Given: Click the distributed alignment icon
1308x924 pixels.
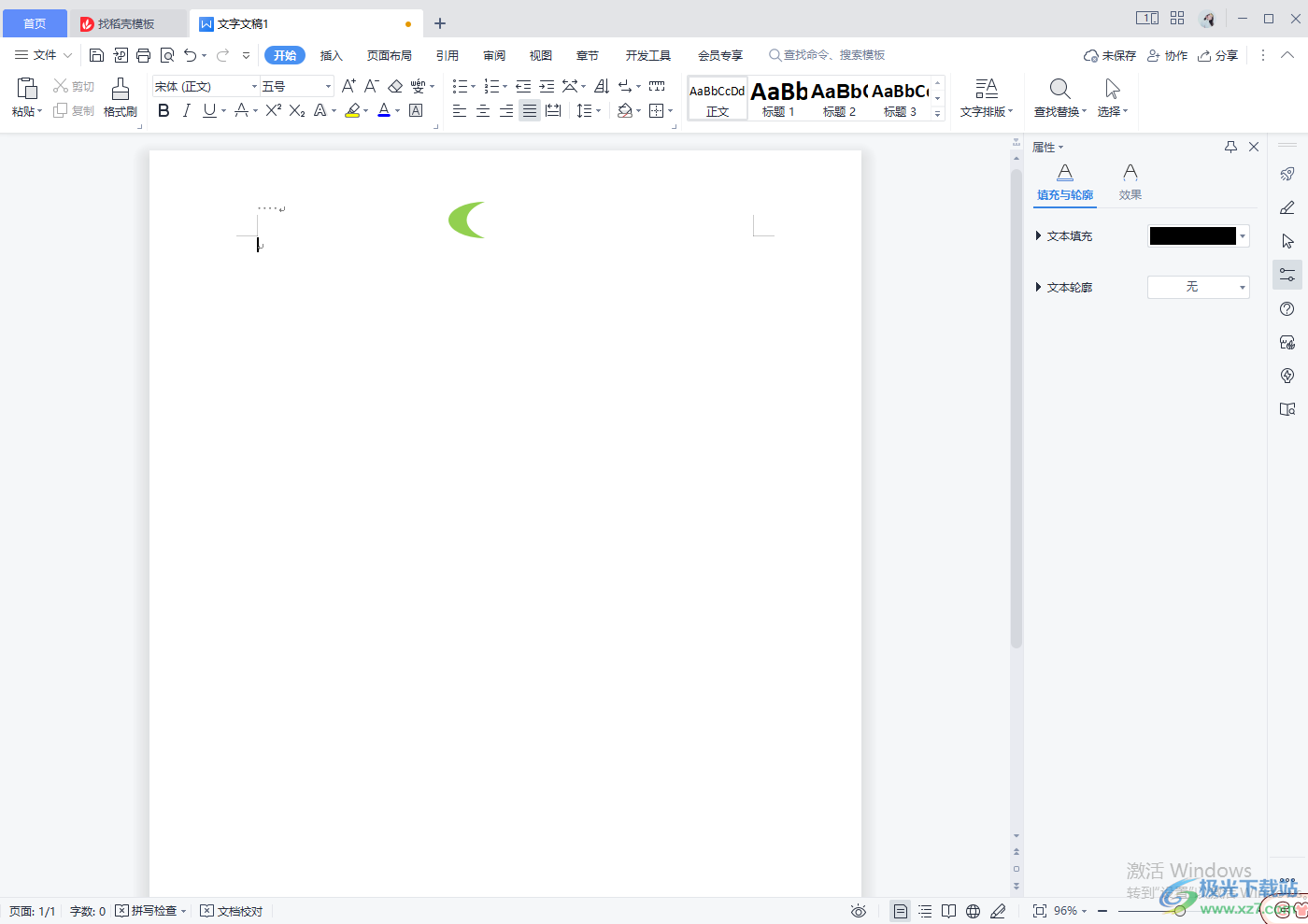Looking at the screenshot, I should (553, 110).
